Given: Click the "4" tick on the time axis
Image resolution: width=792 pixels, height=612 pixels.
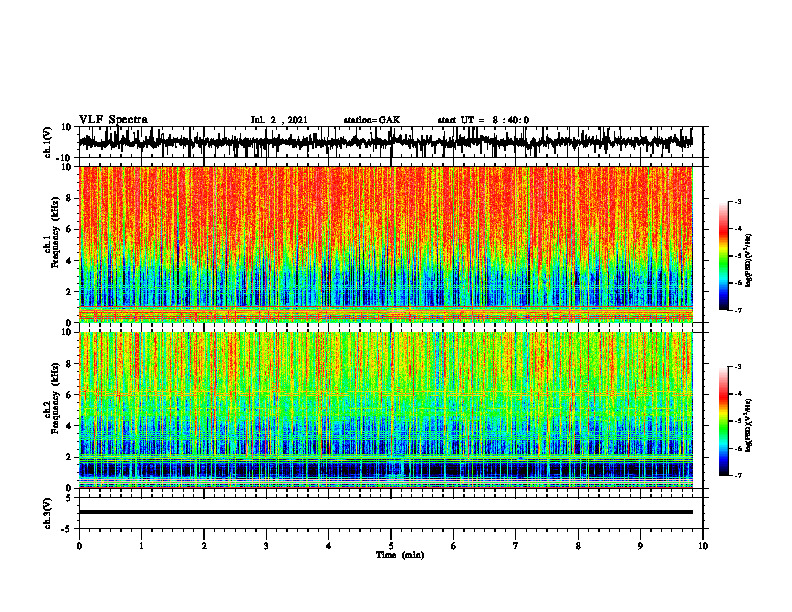Looking at the screenshot, I should click(329, 546).
